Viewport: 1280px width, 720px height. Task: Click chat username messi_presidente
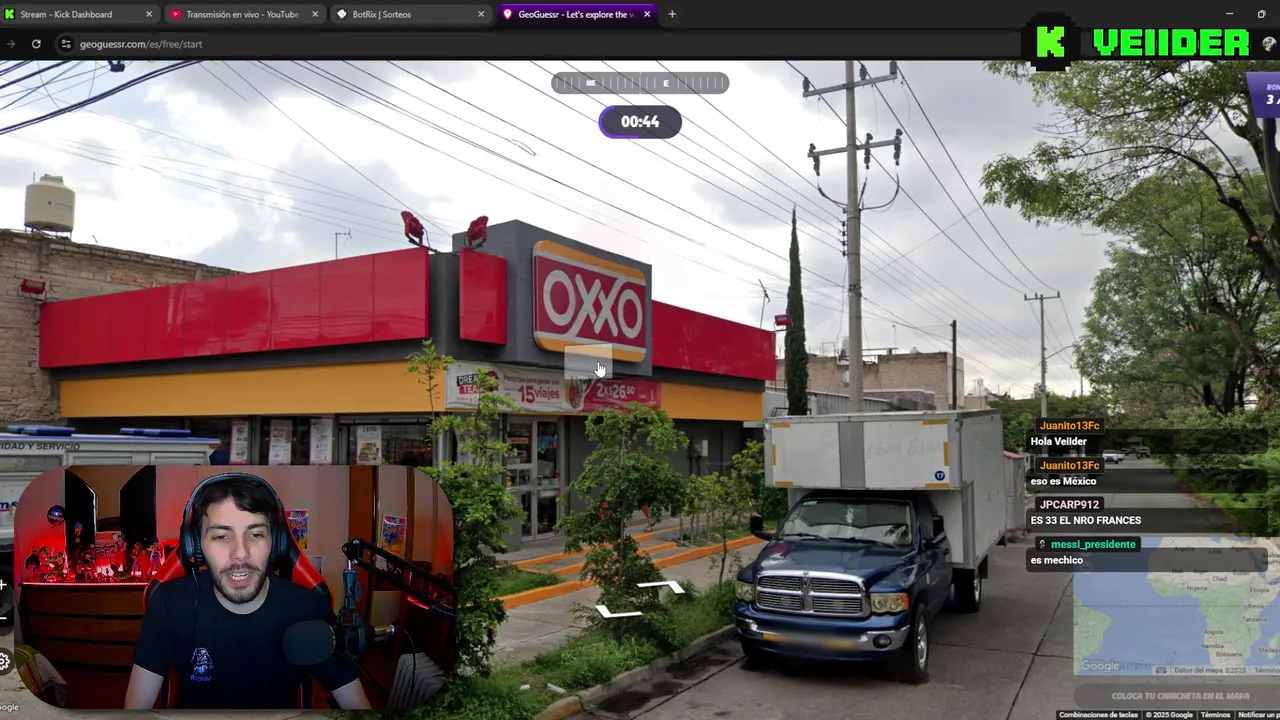click(1095, 544)
